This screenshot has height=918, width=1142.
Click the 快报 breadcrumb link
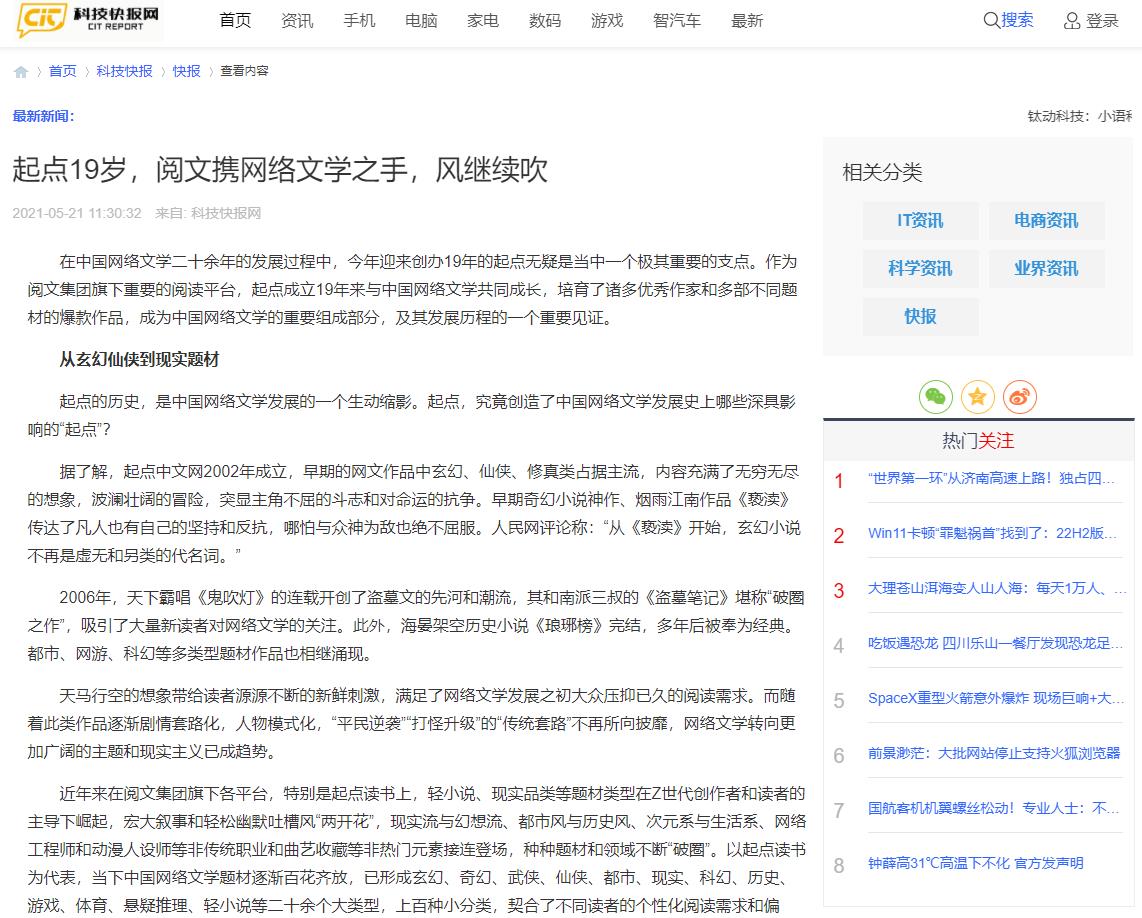[x=186, y=71]
